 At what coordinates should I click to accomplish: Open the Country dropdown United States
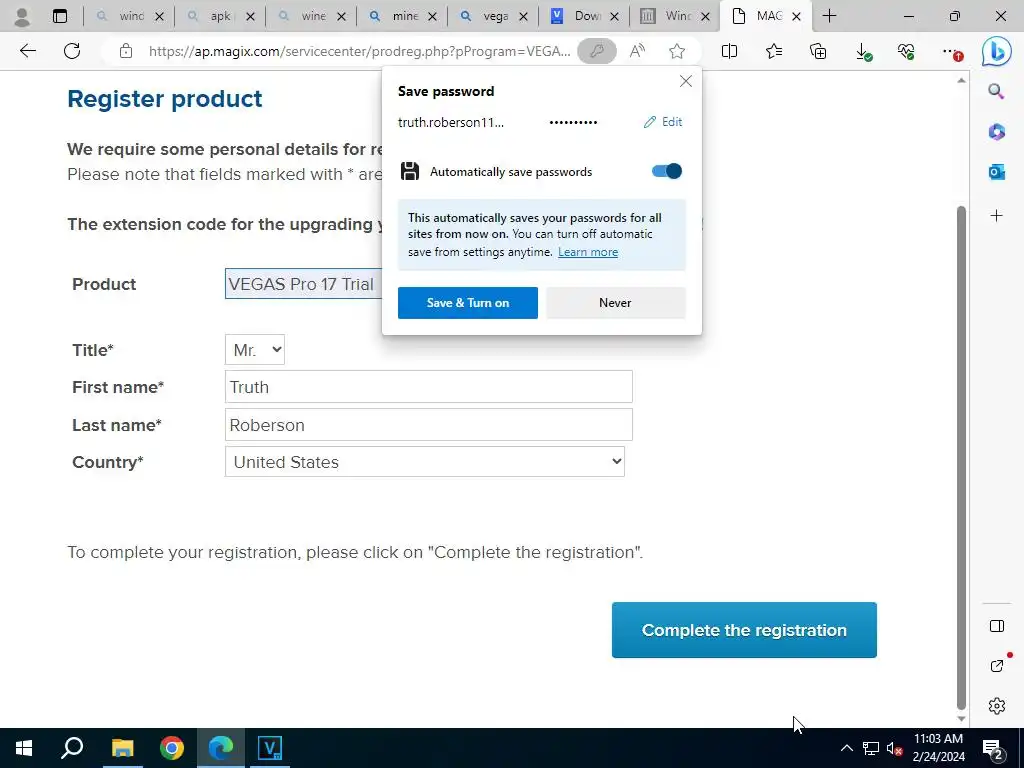click(424, 462)
